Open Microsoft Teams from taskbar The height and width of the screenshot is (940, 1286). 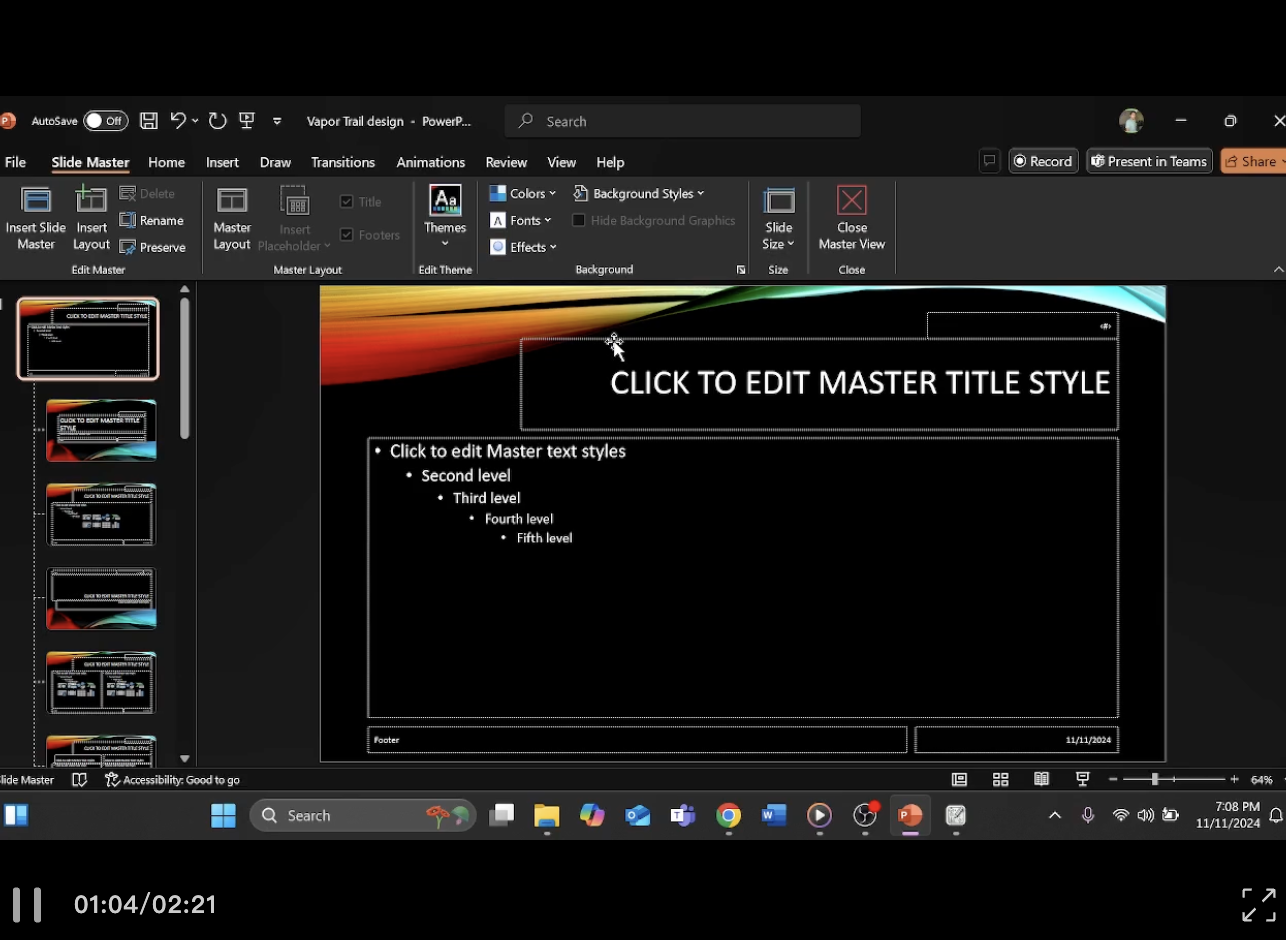[682, 816]
